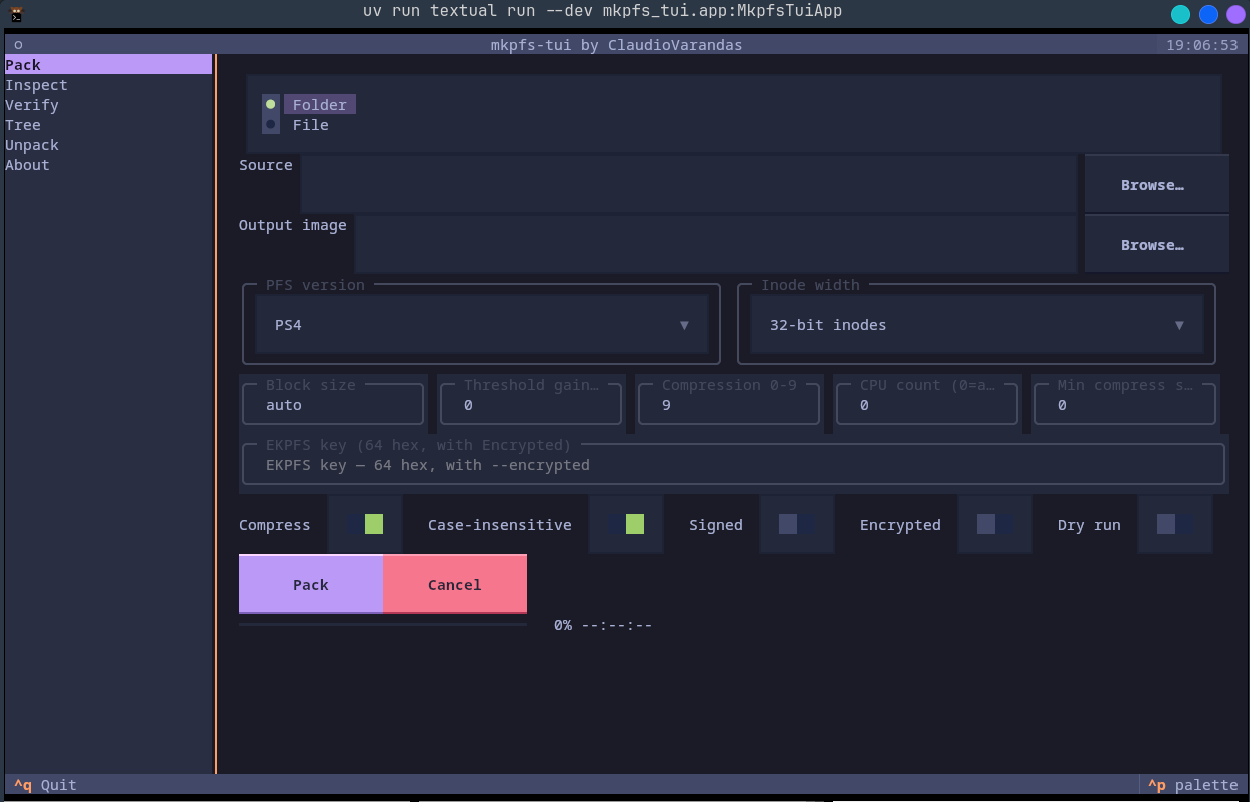Open ^p palette in footer
Viewport: 1250px width, 802px height.
click(1192, 785)
